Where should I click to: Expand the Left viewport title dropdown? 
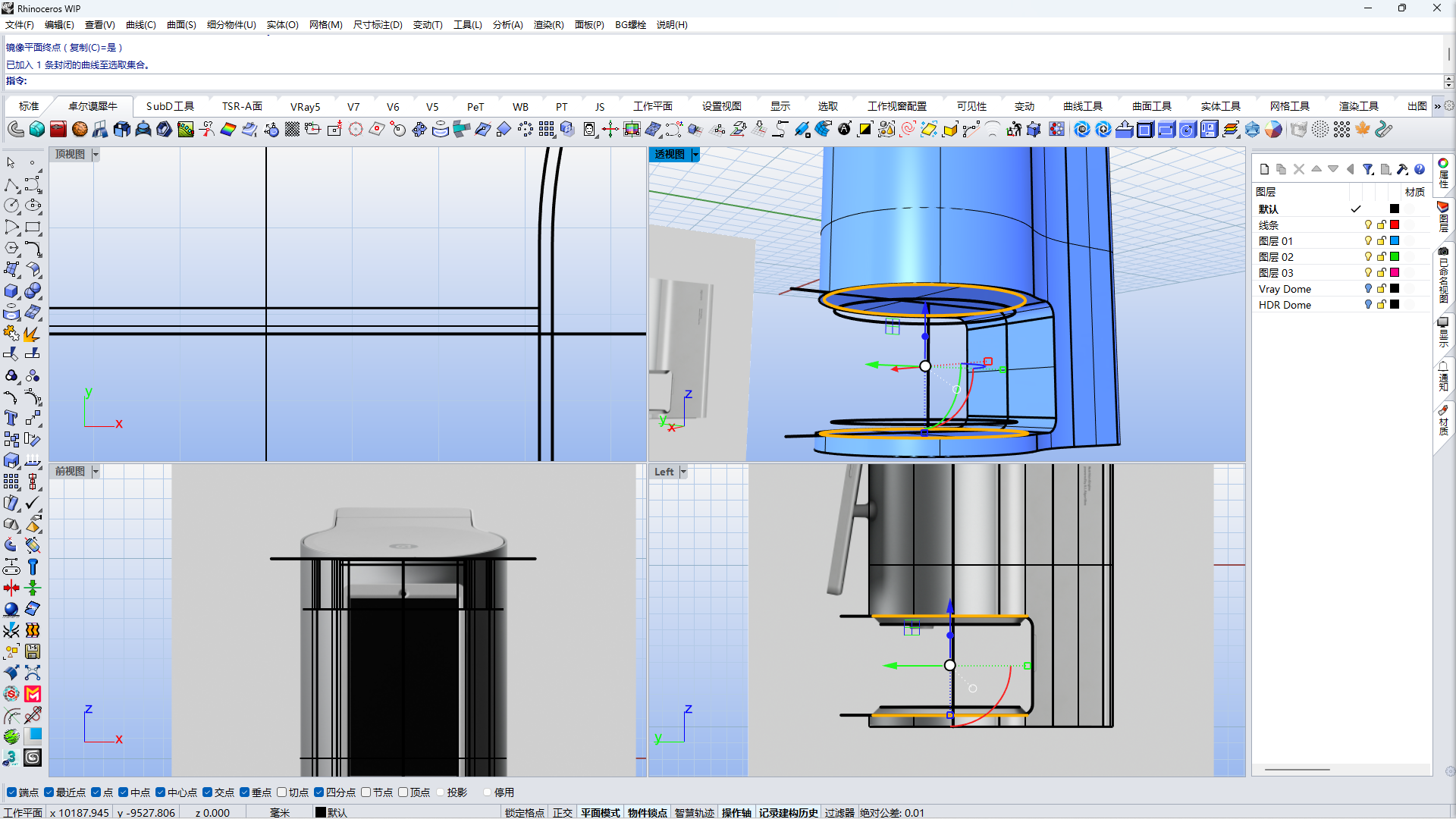pos(683,472)
